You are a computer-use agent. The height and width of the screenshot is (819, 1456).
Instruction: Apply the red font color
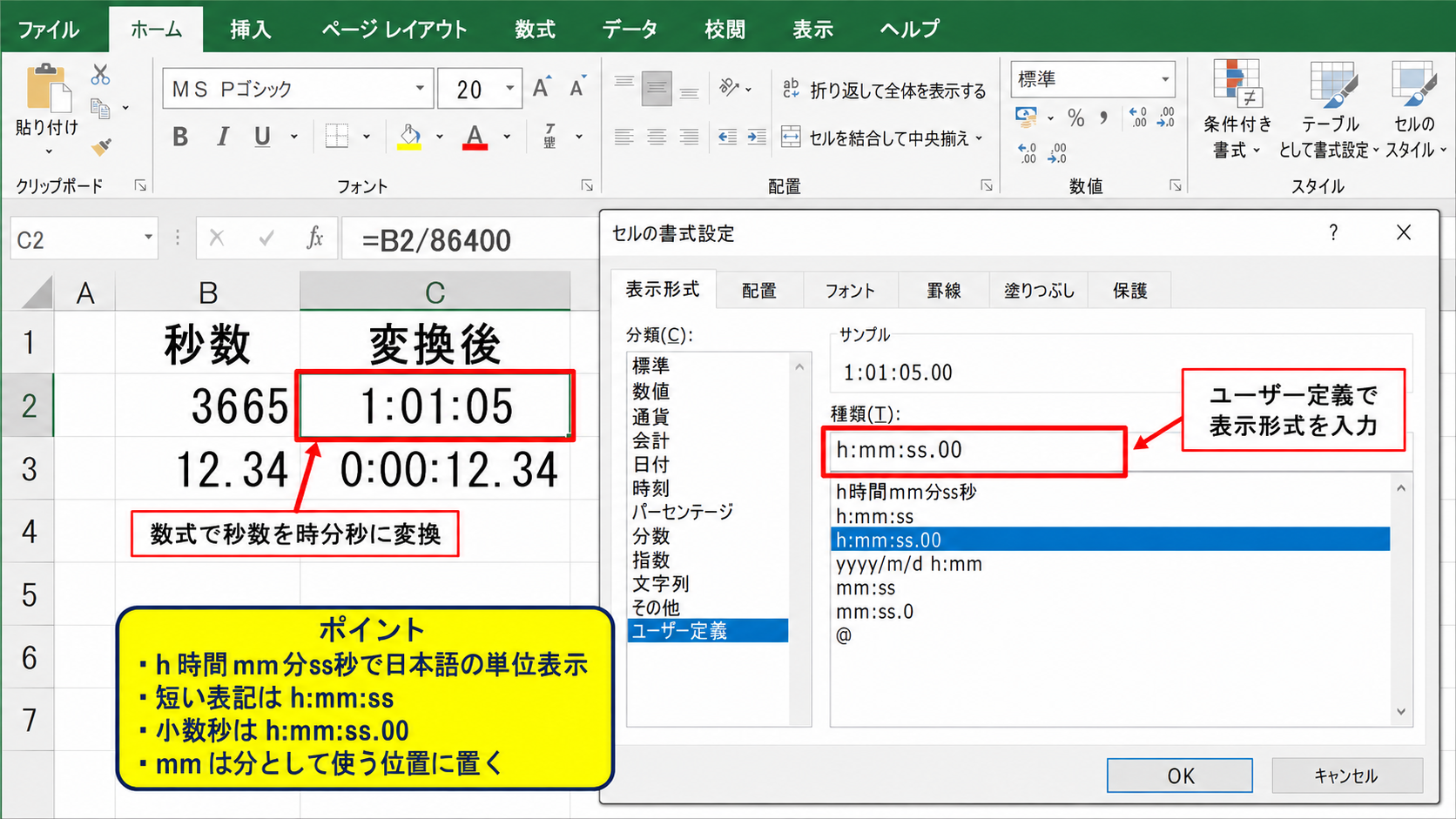click(475, 137)
